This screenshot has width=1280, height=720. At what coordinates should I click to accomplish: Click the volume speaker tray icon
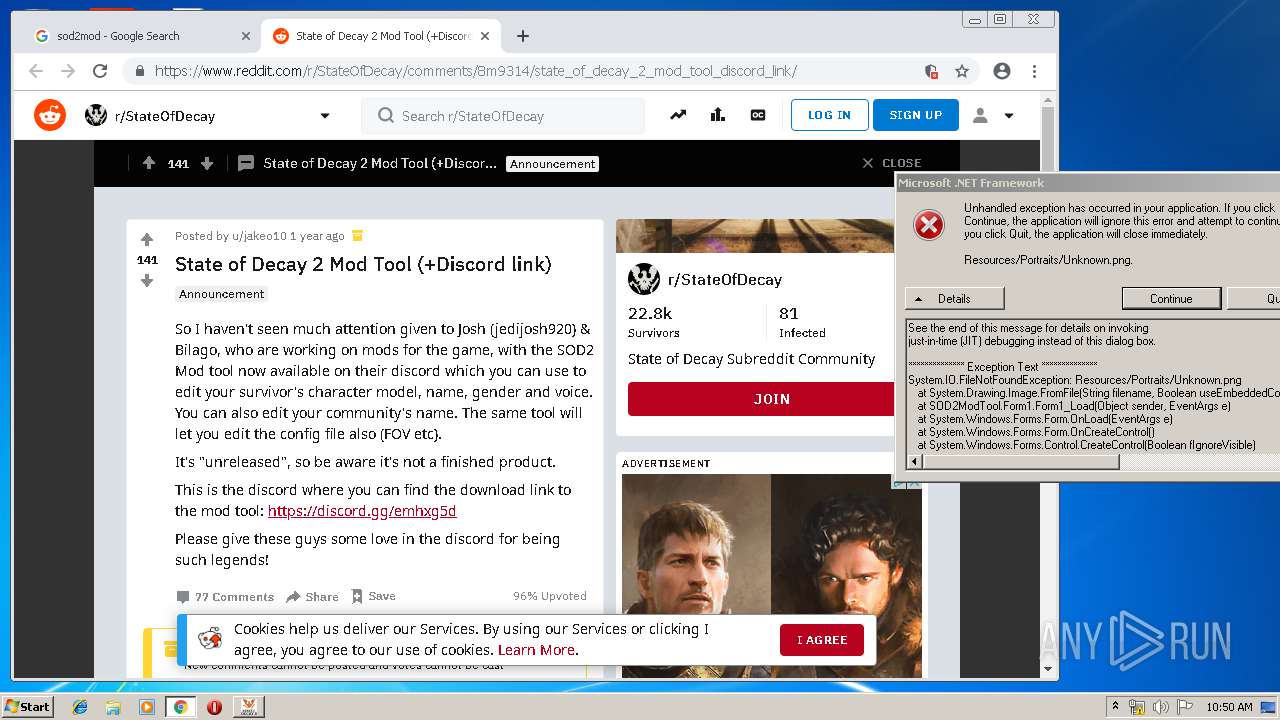tap(1162, 707)
